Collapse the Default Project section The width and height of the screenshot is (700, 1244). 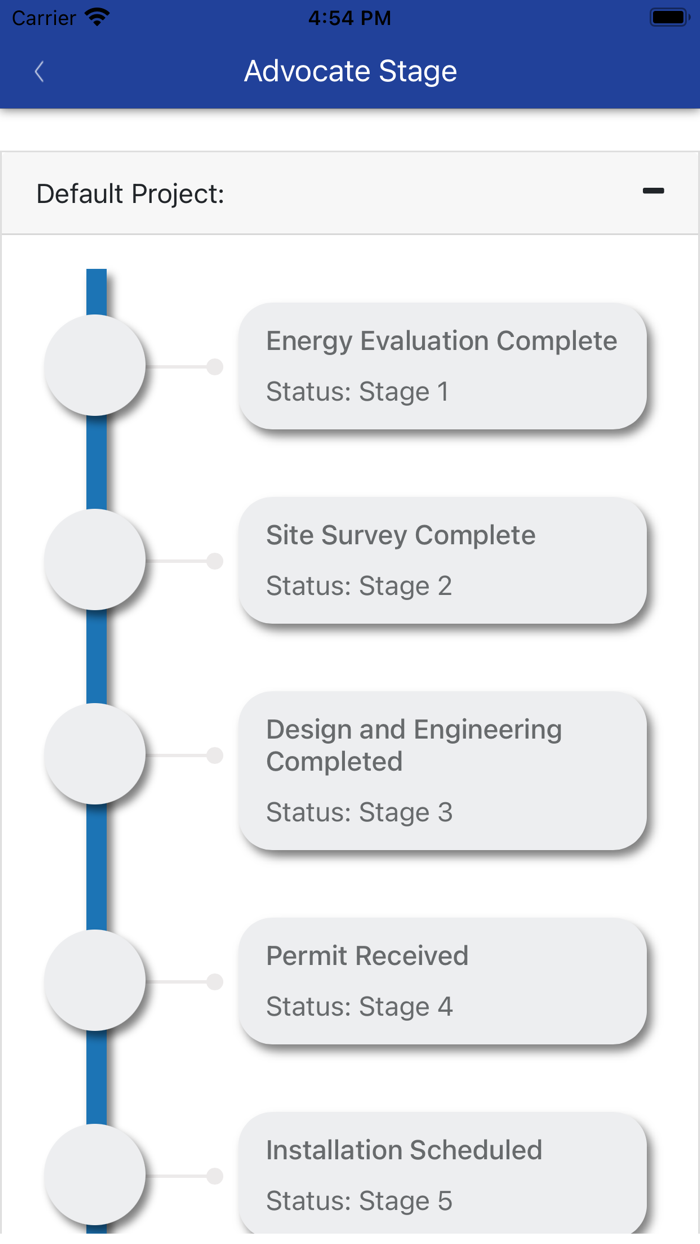[x=653, y=191]
